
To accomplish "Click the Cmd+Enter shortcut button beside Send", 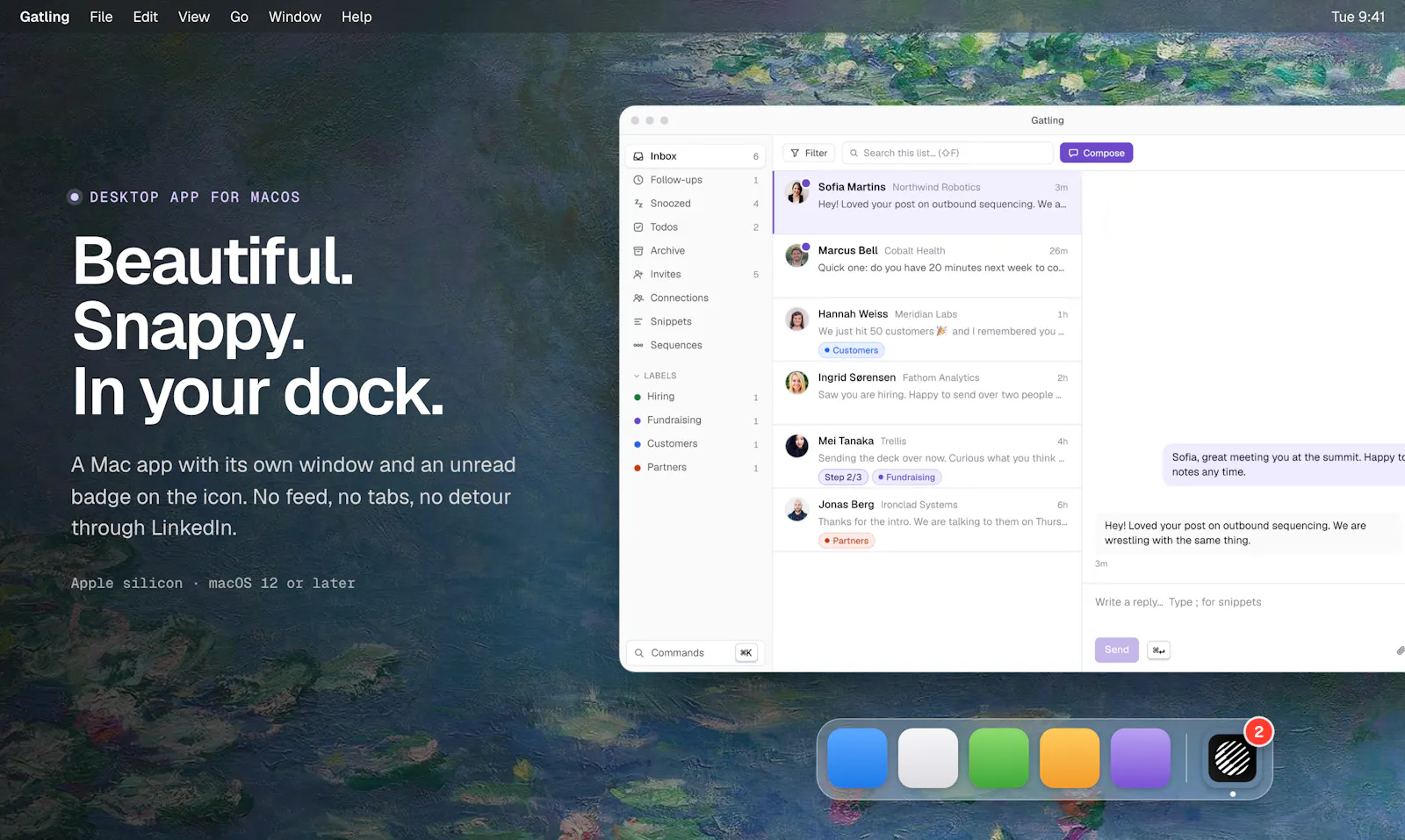I will [x=1158, y=650].
